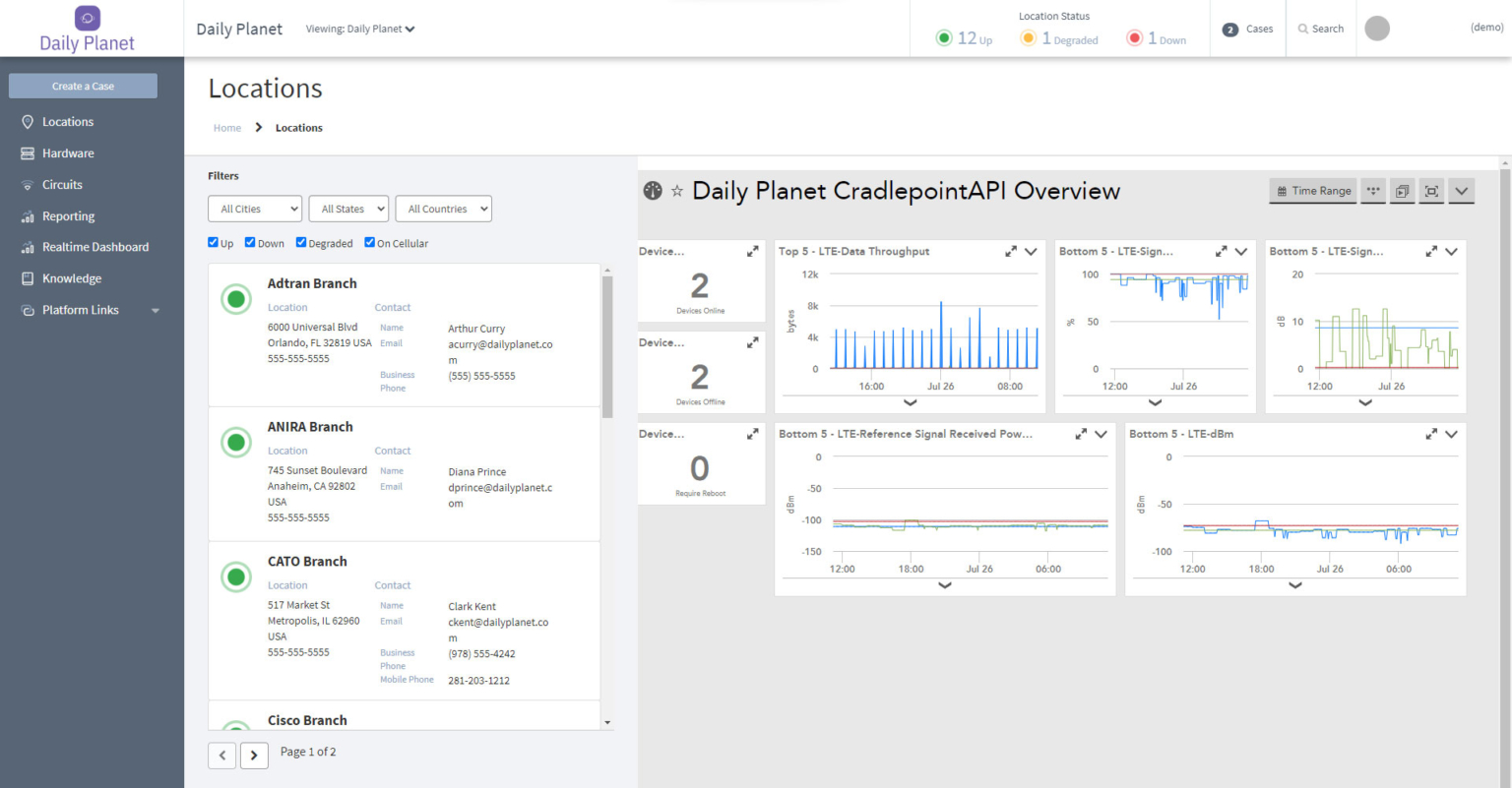The image size is (1512, 788).
Task: Expand the Platform Links submenu arrow
Action: 156,311
